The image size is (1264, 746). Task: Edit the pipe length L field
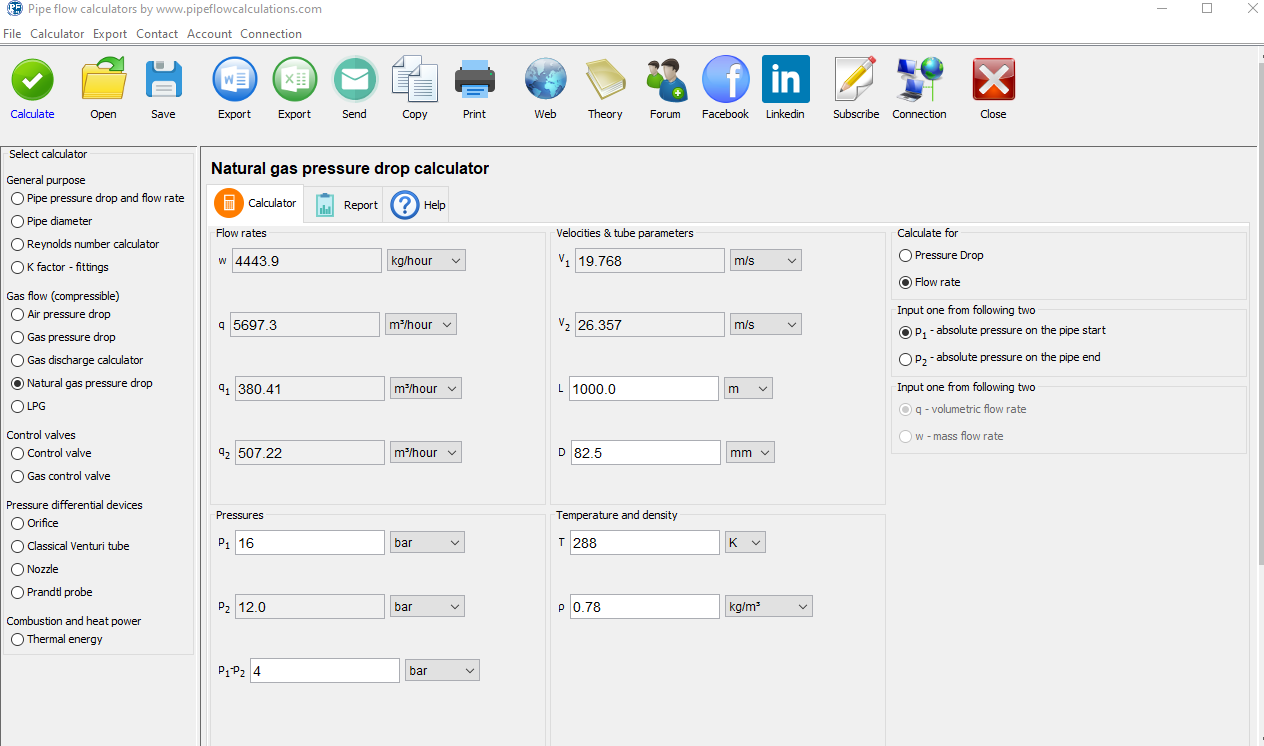coord(643,388)
